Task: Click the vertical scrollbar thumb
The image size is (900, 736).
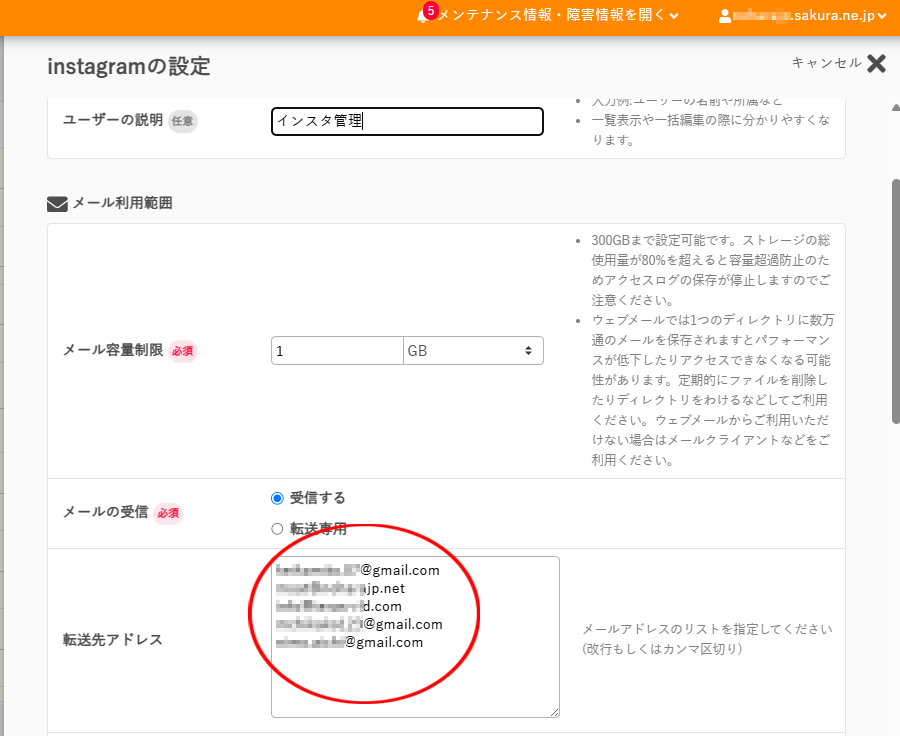Action: click(895, 302)
